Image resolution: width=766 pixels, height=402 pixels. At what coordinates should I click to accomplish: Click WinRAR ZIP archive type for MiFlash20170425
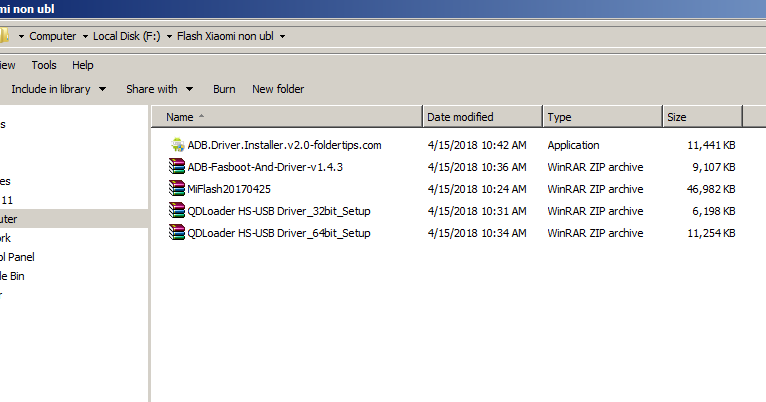[595, 189]
